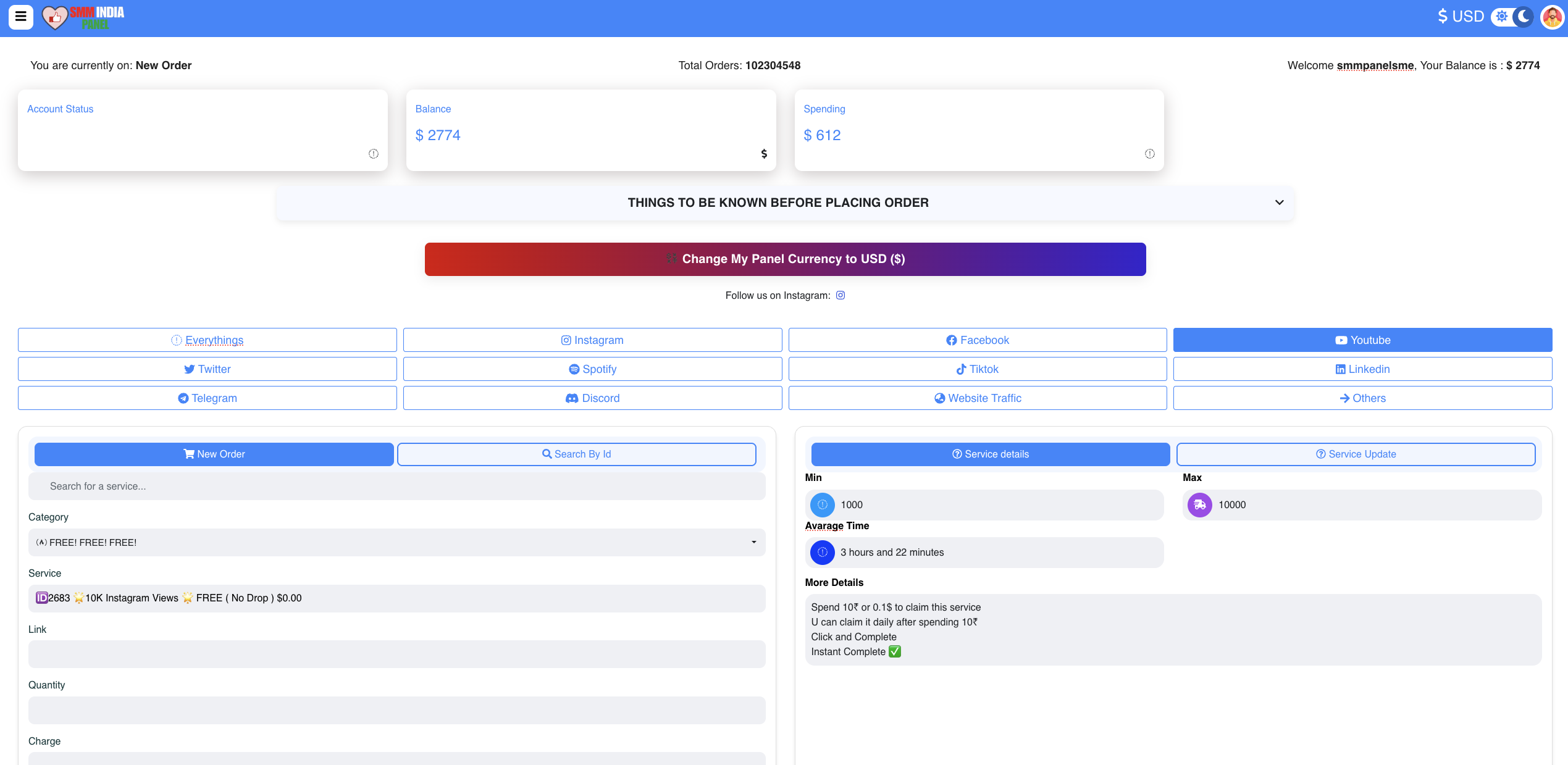Screen dimensions: 1568x765
Task: Click the purple Max quantity truck icon
Action: coord(1199,505)
